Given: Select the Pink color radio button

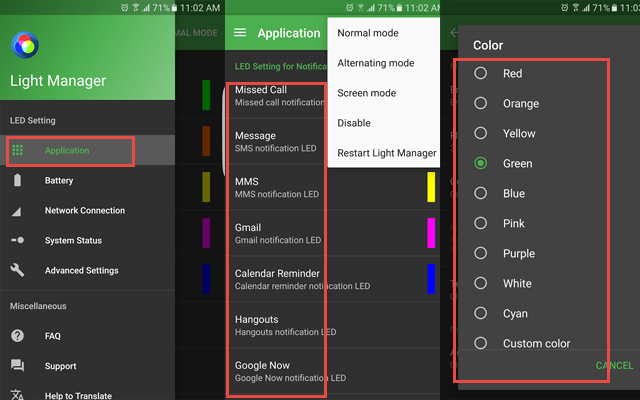Looking at the screenshot, I should (x=480, y=223).
